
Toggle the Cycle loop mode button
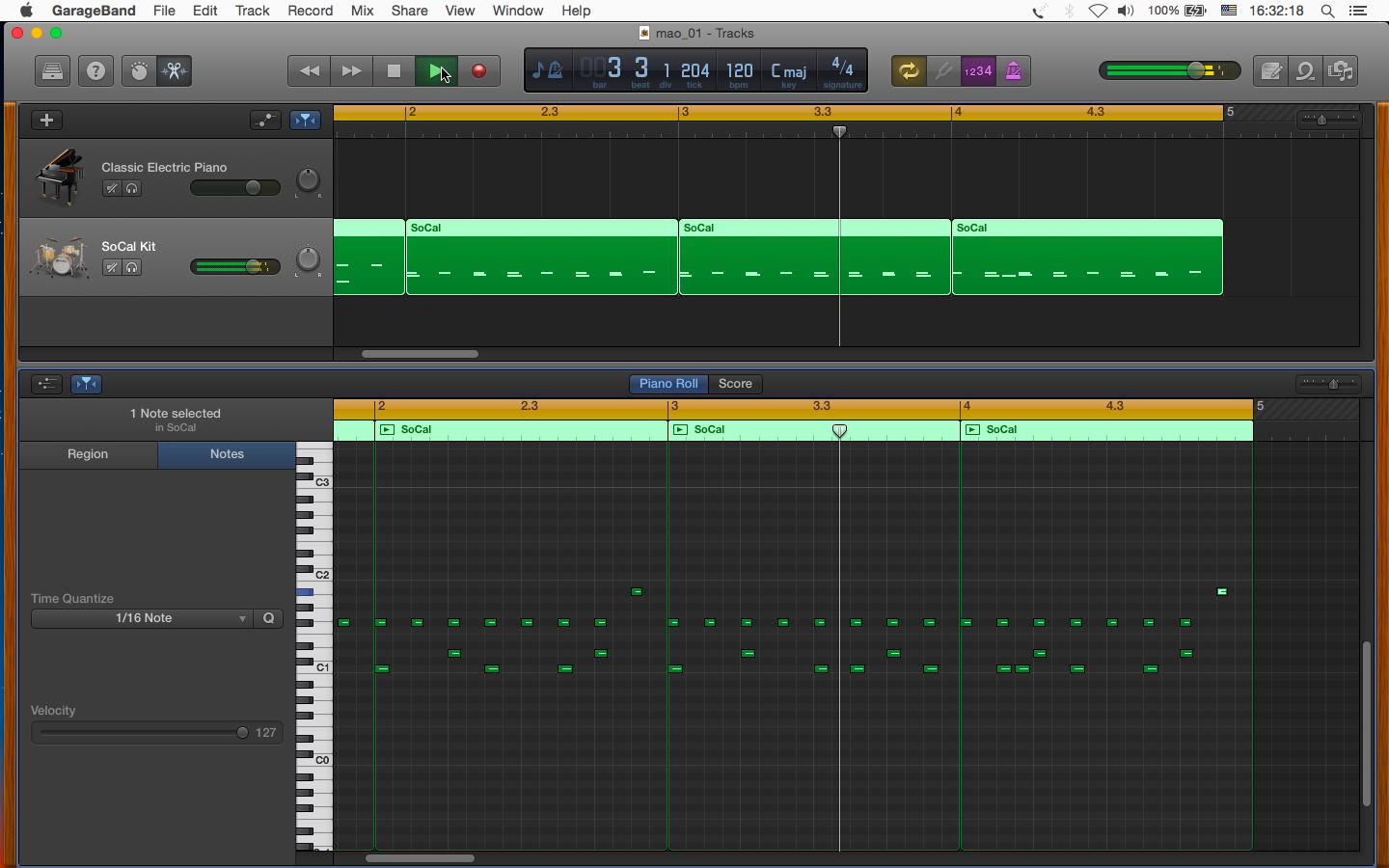(x=908, y=71)
